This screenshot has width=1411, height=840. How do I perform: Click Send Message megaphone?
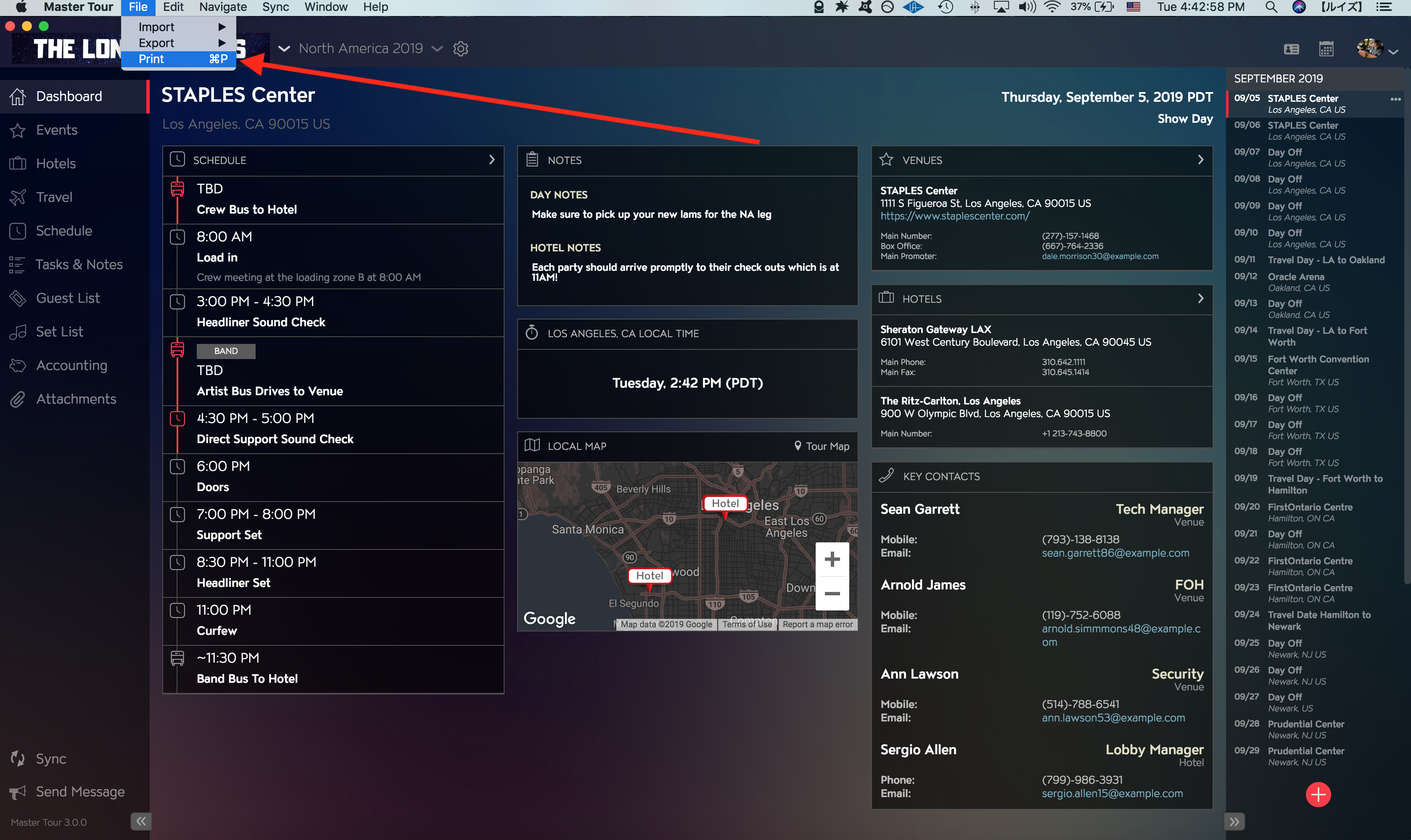point(18,792)
